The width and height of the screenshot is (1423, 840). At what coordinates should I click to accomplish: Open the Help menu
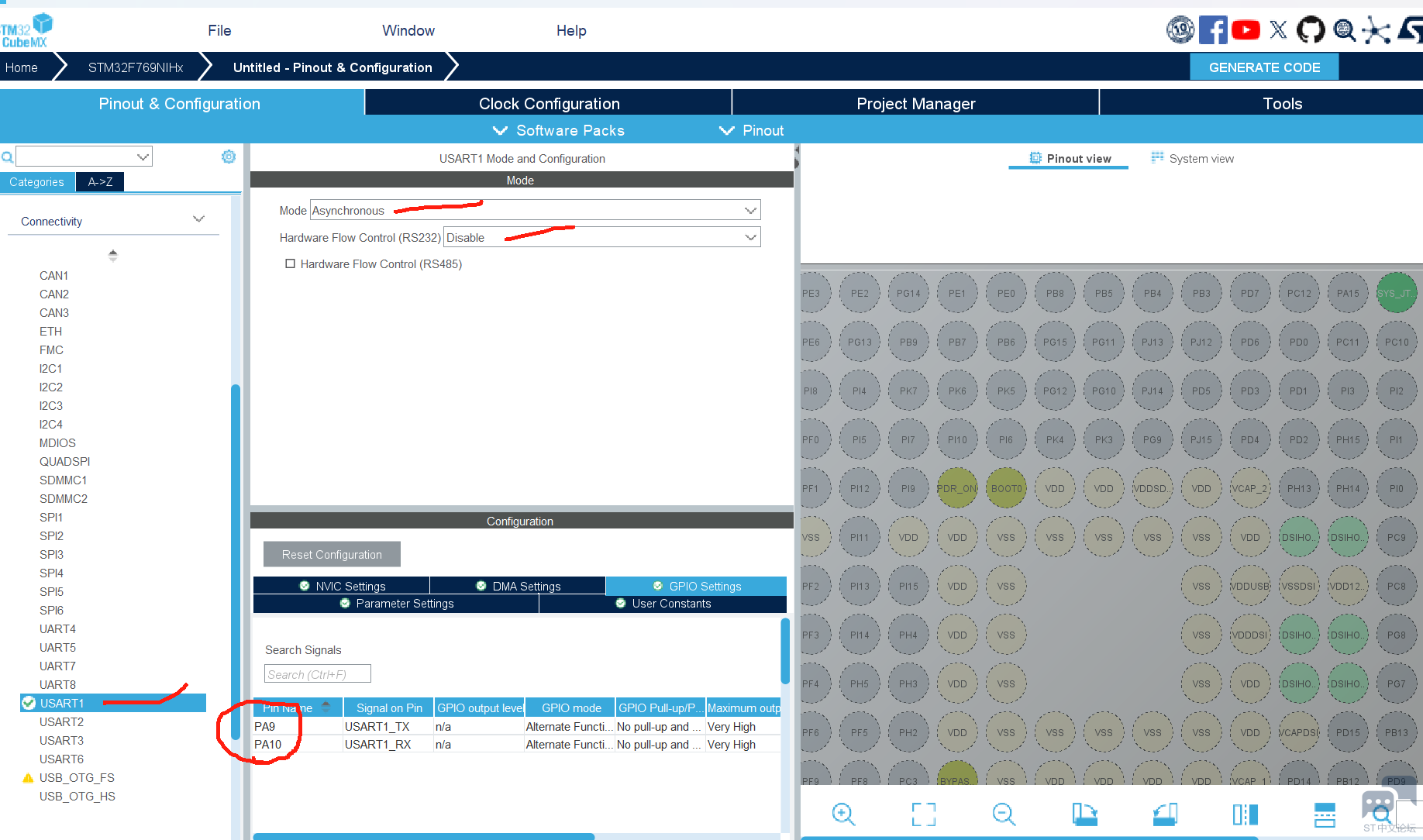point(571,30)
